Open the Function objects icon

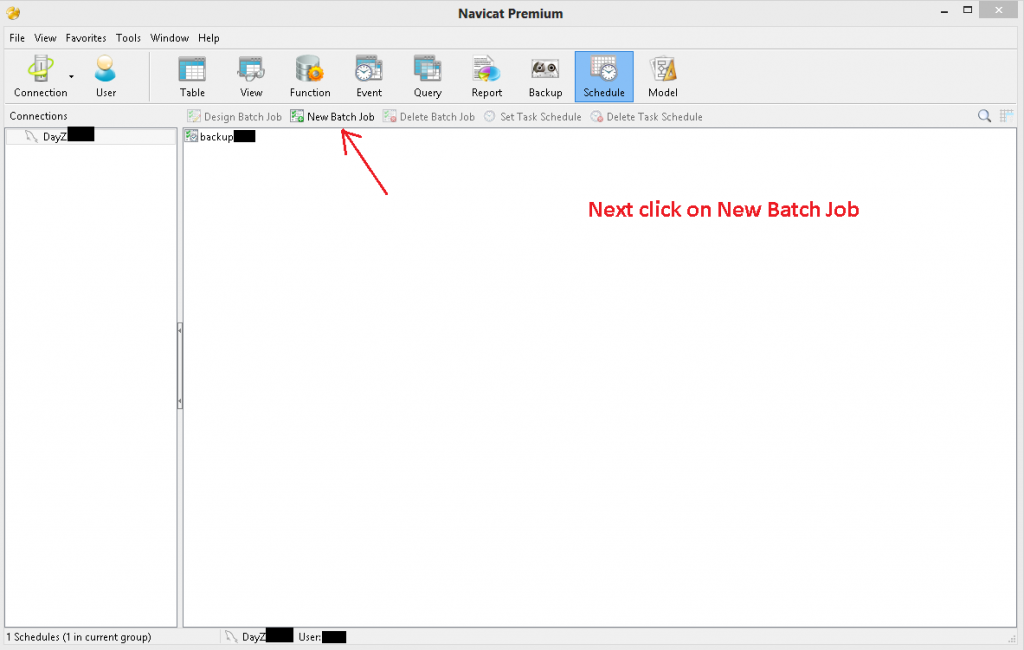coord(310,77)
